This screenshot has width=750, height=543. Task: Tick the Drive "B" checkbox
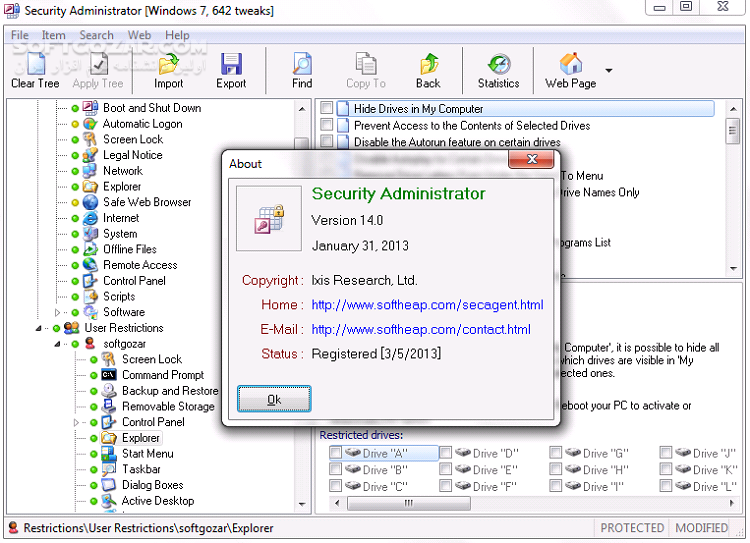point(336,469)
